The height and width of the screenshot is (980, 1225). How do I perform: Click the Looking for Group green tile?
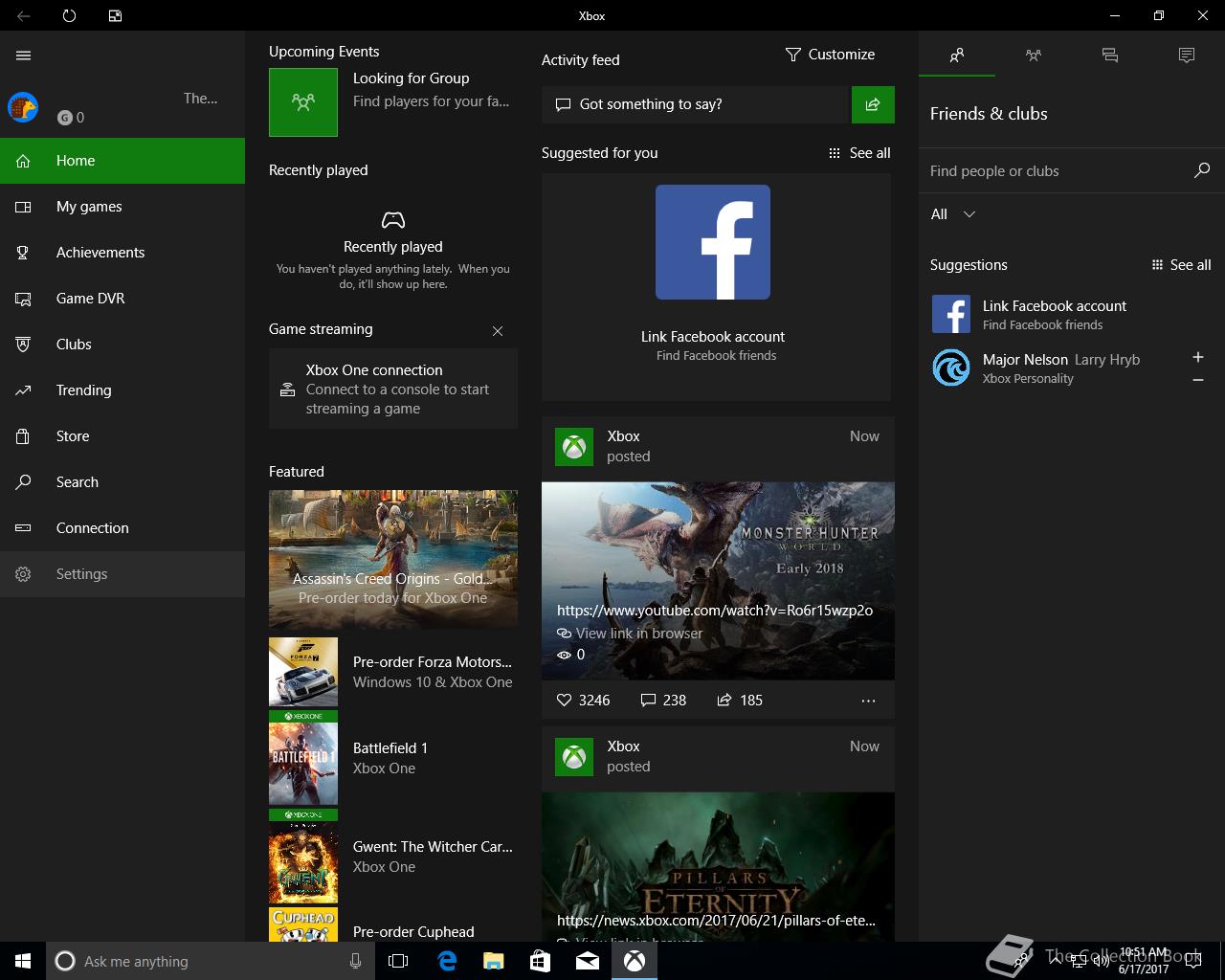tap(303, 102)
